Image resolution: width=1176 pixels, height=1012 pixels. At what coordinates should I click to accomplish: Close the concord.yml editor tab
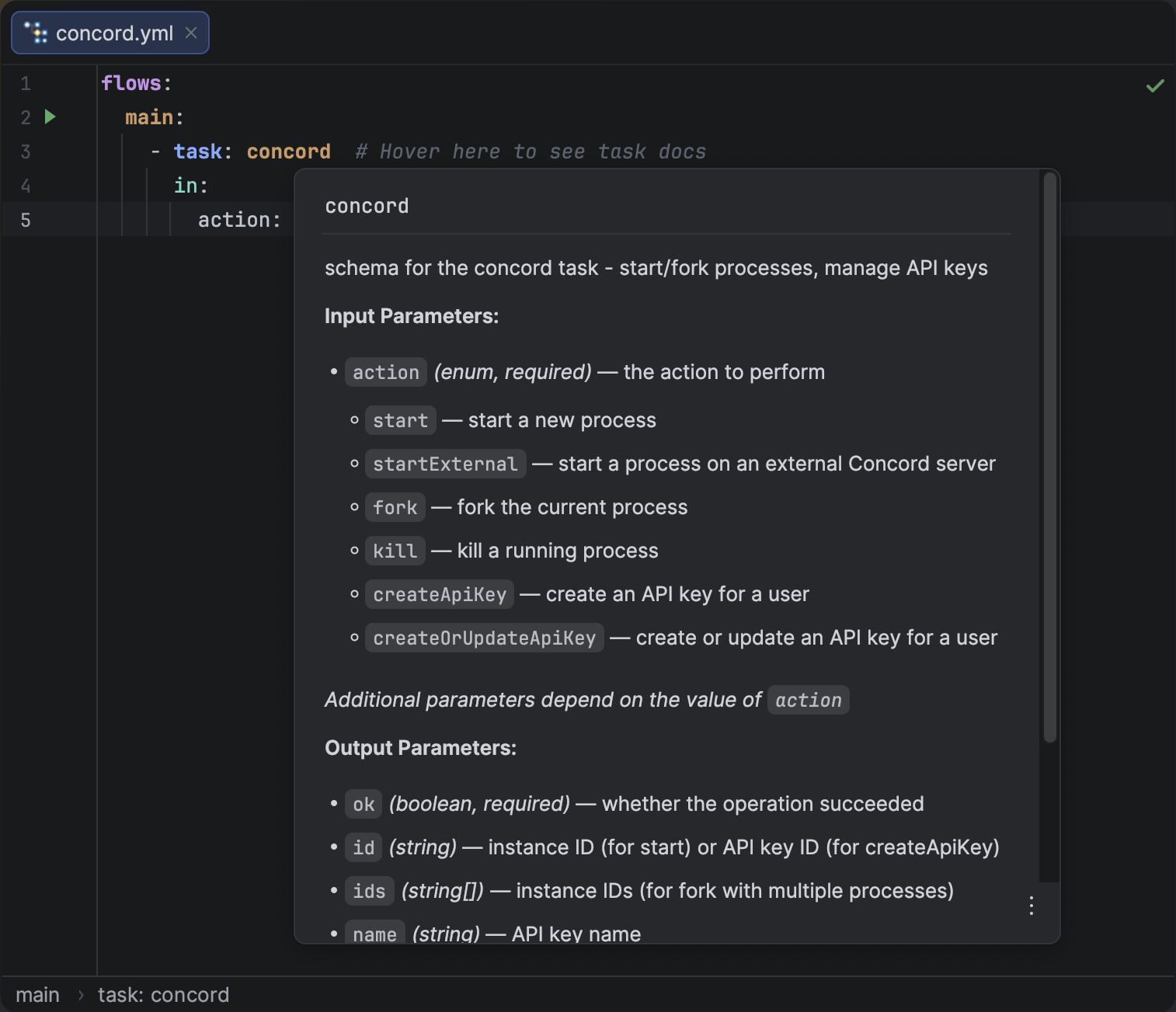point(191,33)
